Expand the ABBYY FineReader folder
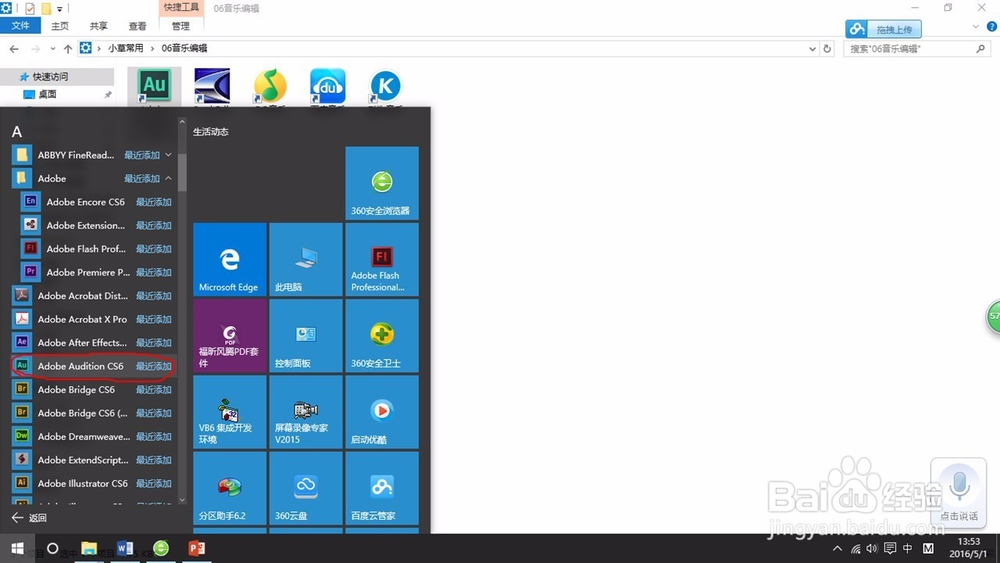Viewport: 1000px width, 563px height. [x=92, y=155]
